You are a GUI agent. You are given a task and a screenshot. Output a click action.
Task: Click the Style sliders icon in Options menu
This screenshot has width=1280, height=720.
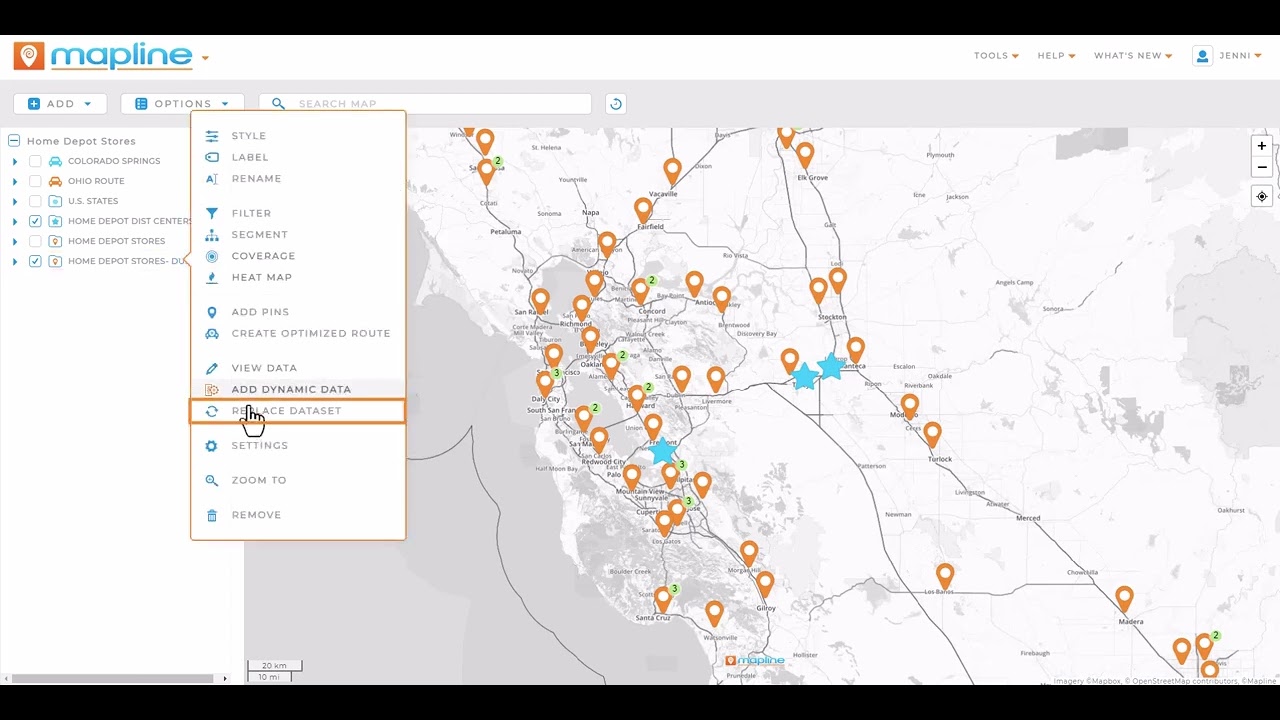[x=212, y=136]
